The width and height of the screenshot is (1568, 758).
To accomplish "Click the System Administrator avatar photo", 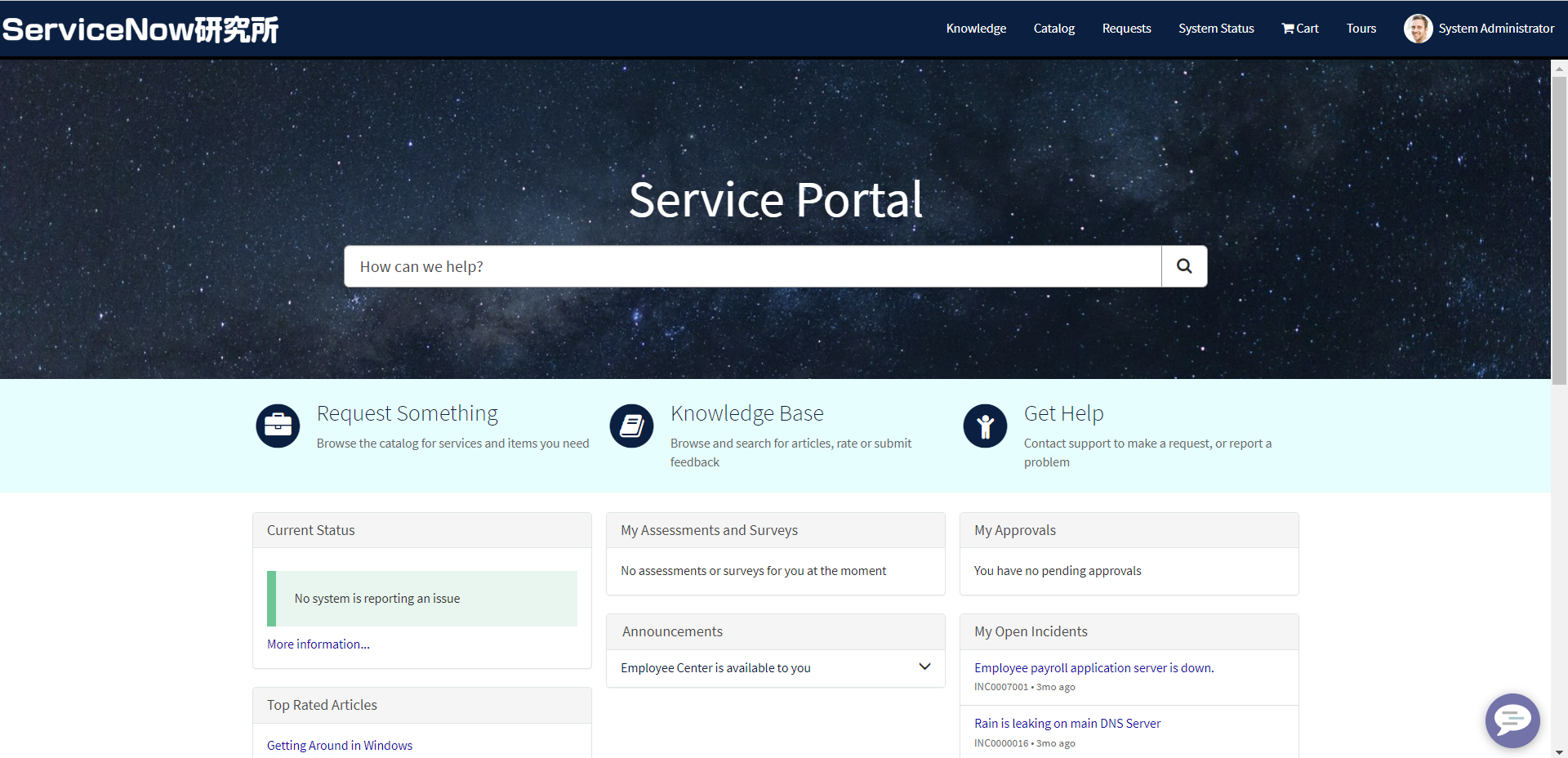I will click(x=1419, y=28).
